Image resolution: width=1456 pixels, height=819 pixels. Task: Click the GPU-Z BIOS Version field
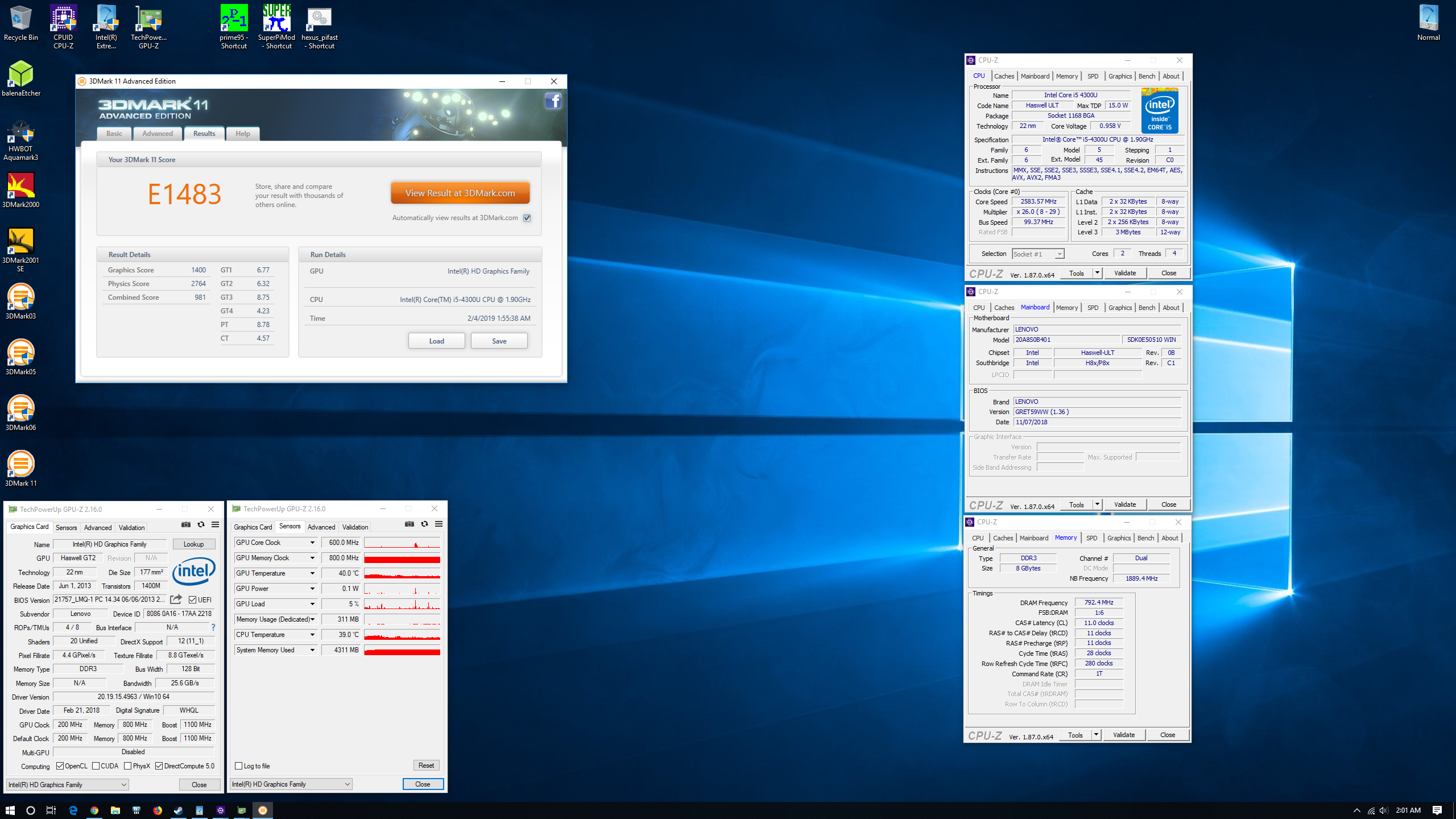click(x=110, y=599)
